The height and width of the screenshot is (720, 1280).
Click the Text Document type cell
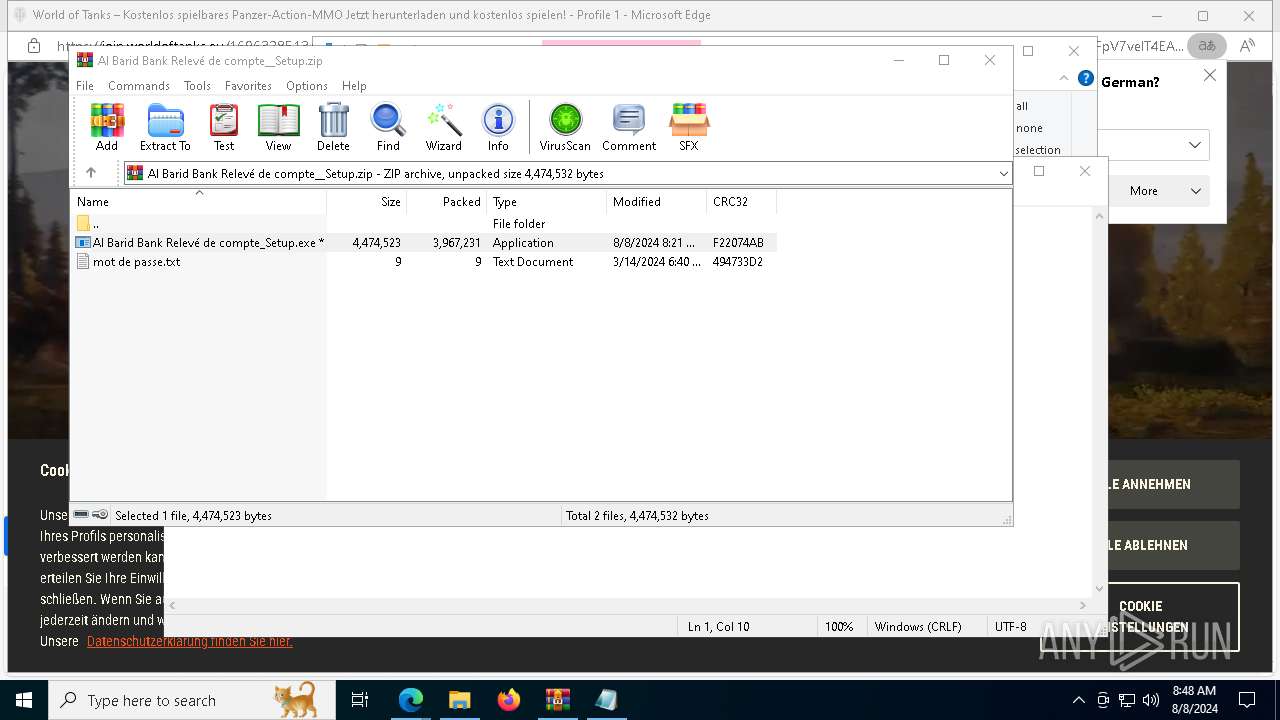(x=533, y=262)
